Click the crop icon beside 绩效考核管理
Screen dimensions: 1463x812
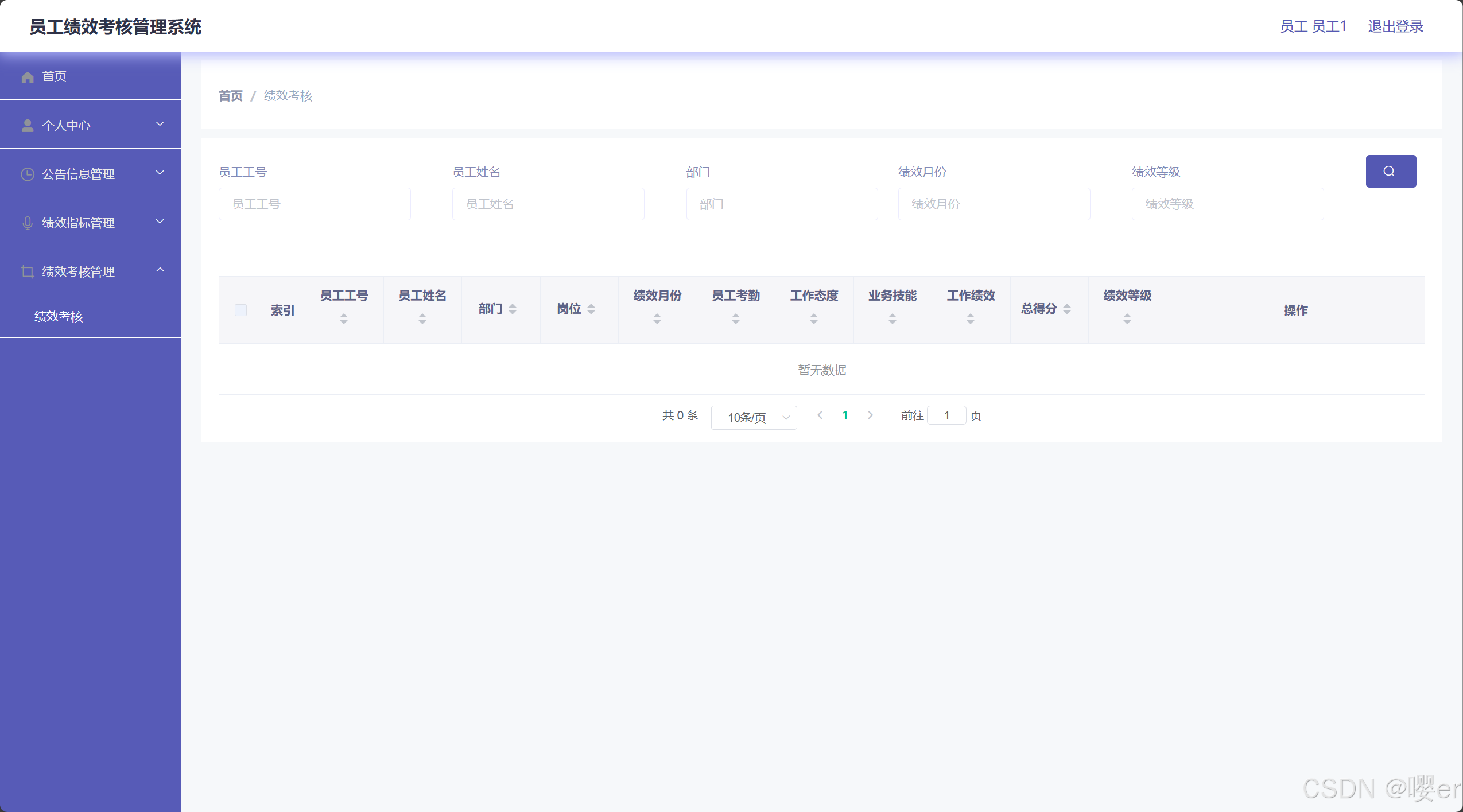click(28, 272)
